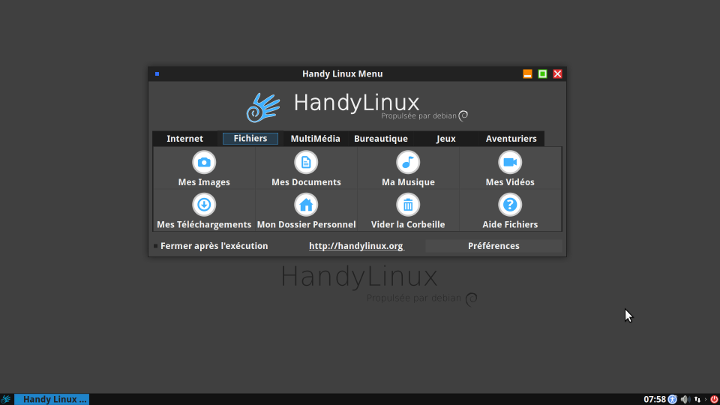This screenshot has width=720, height=405.
Task: Select Handy Linux taskbar window button
Action: click(x=51, y=399)
